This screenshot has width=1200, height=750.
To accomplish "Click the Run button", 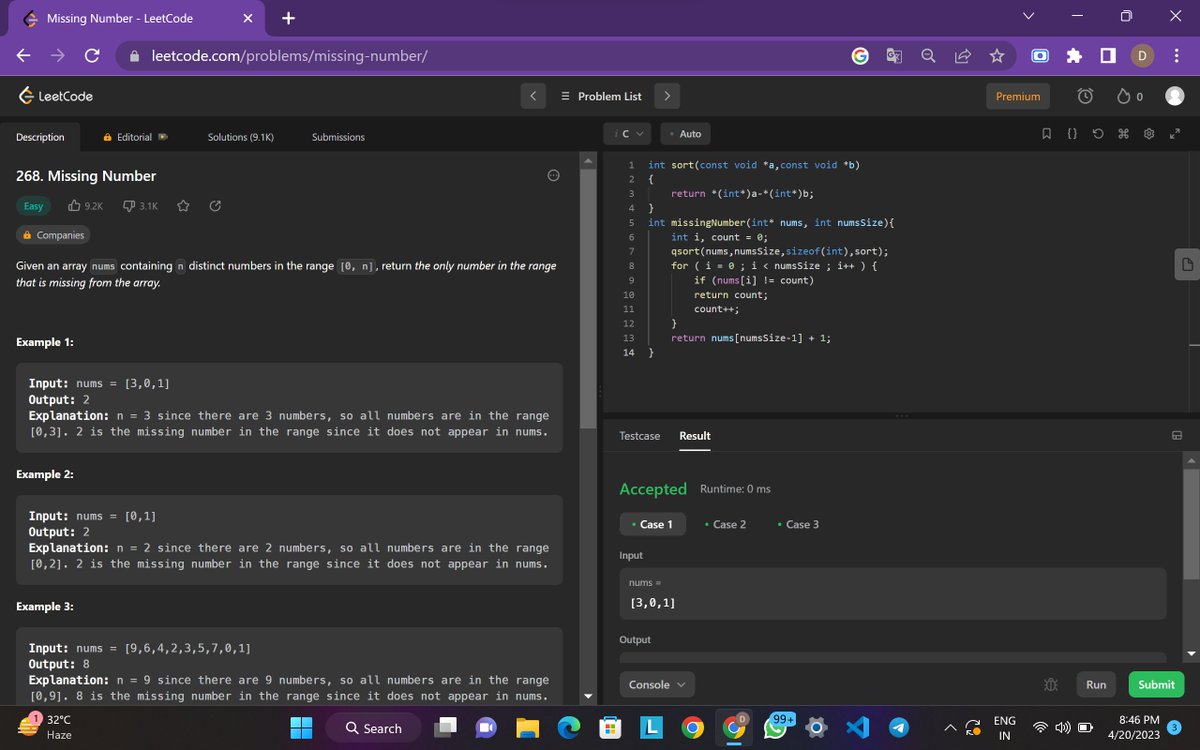I will tap(1096, 685).
